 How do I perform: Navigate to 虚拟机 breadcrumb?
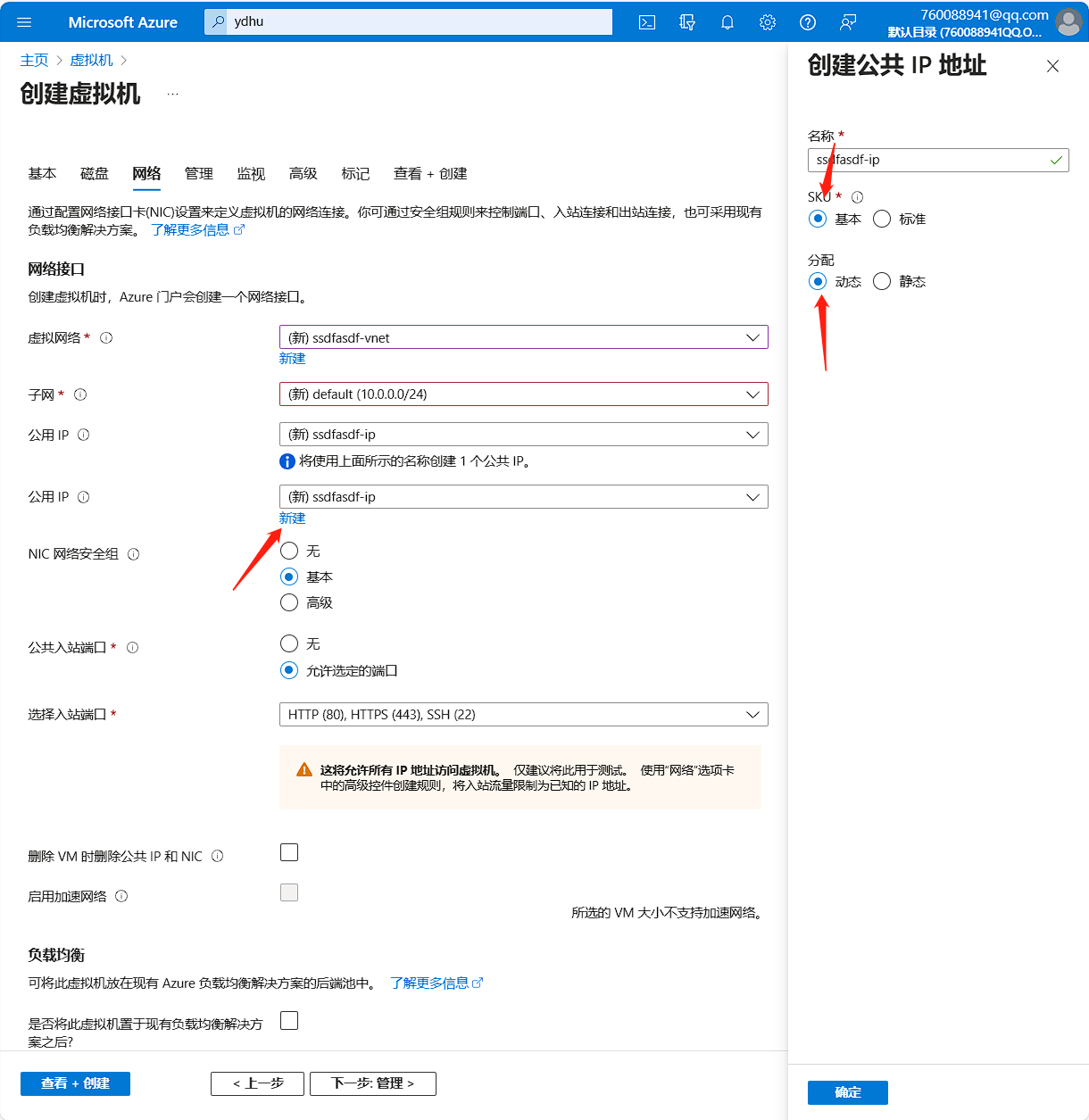pos(91,60)
